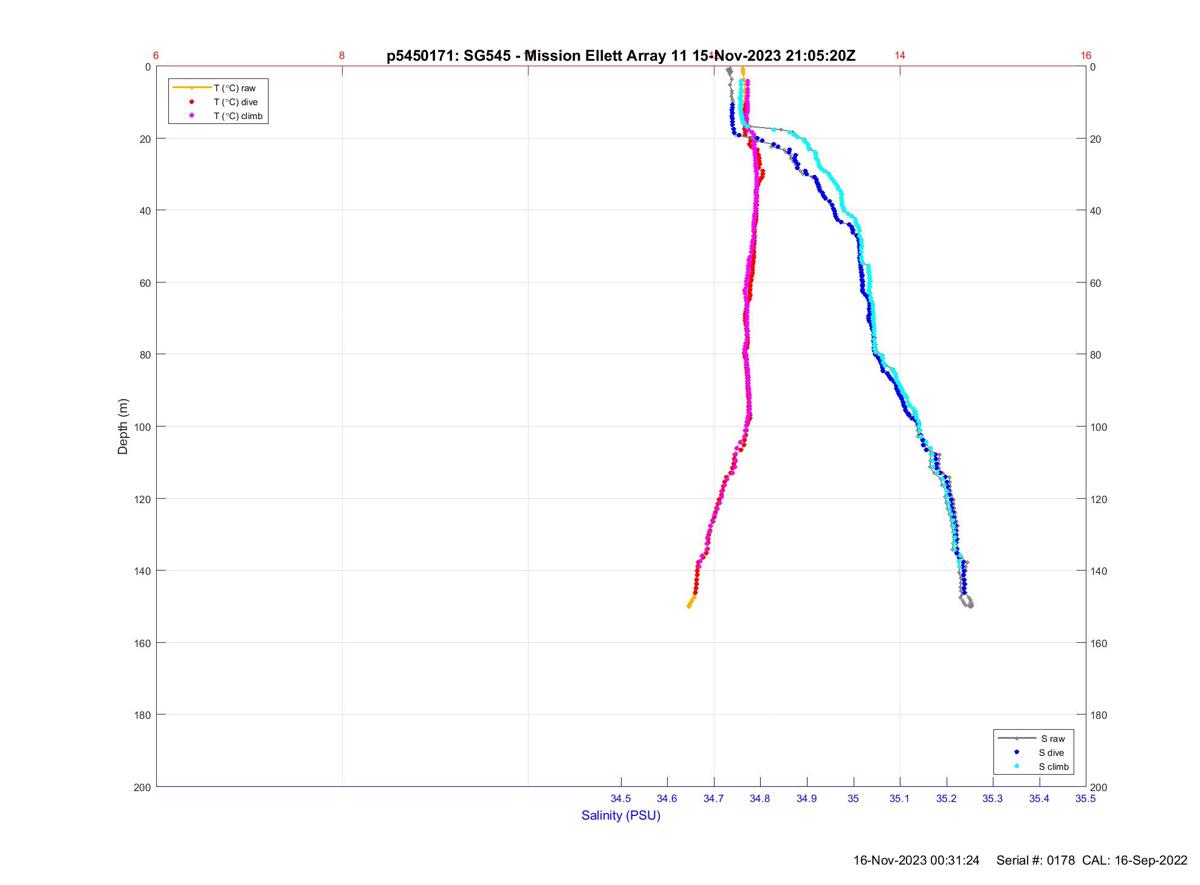This screenshot has width=1200, height=885.
Task: Click the red temperature tick label "14"
Action: click(x=900, y=56)
